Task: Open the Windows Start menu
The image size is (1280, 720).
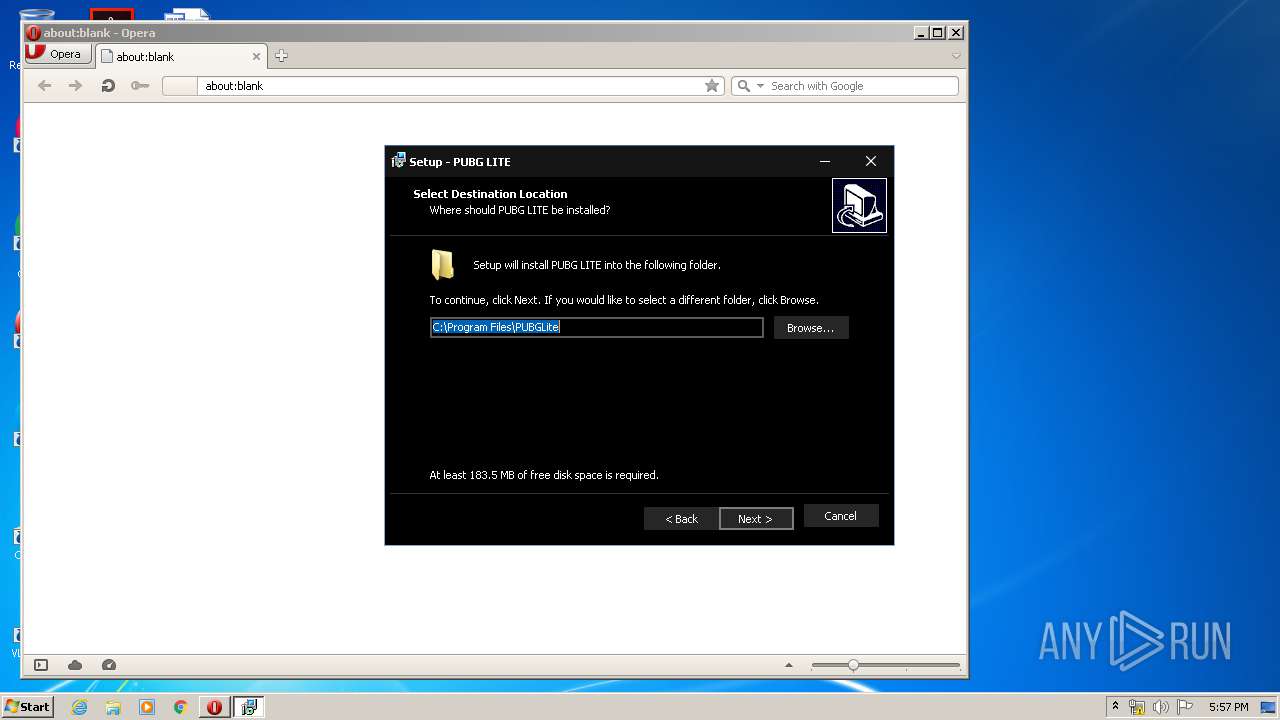Action: pyautogui.click(x=27, y=707)
